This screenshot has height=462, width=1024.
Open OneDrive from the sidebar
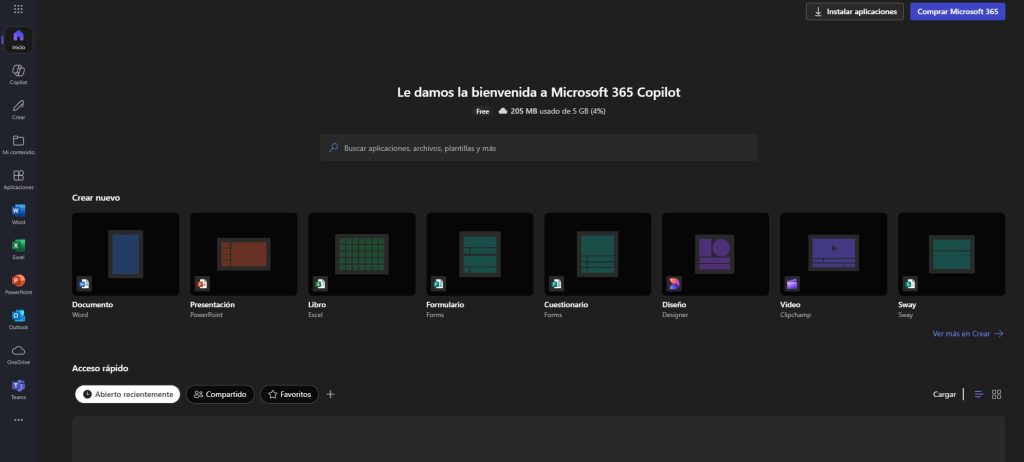click(x=18, y=354)
